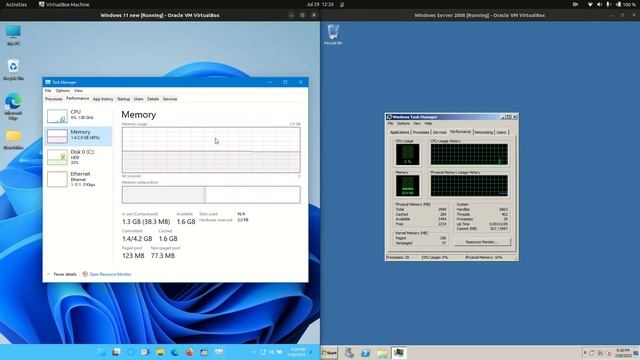Open Server Manager in Server 2008 taskbar
The height and width of the screenshot is (360, 640).
pyautogui.click(x=349, y=353)
